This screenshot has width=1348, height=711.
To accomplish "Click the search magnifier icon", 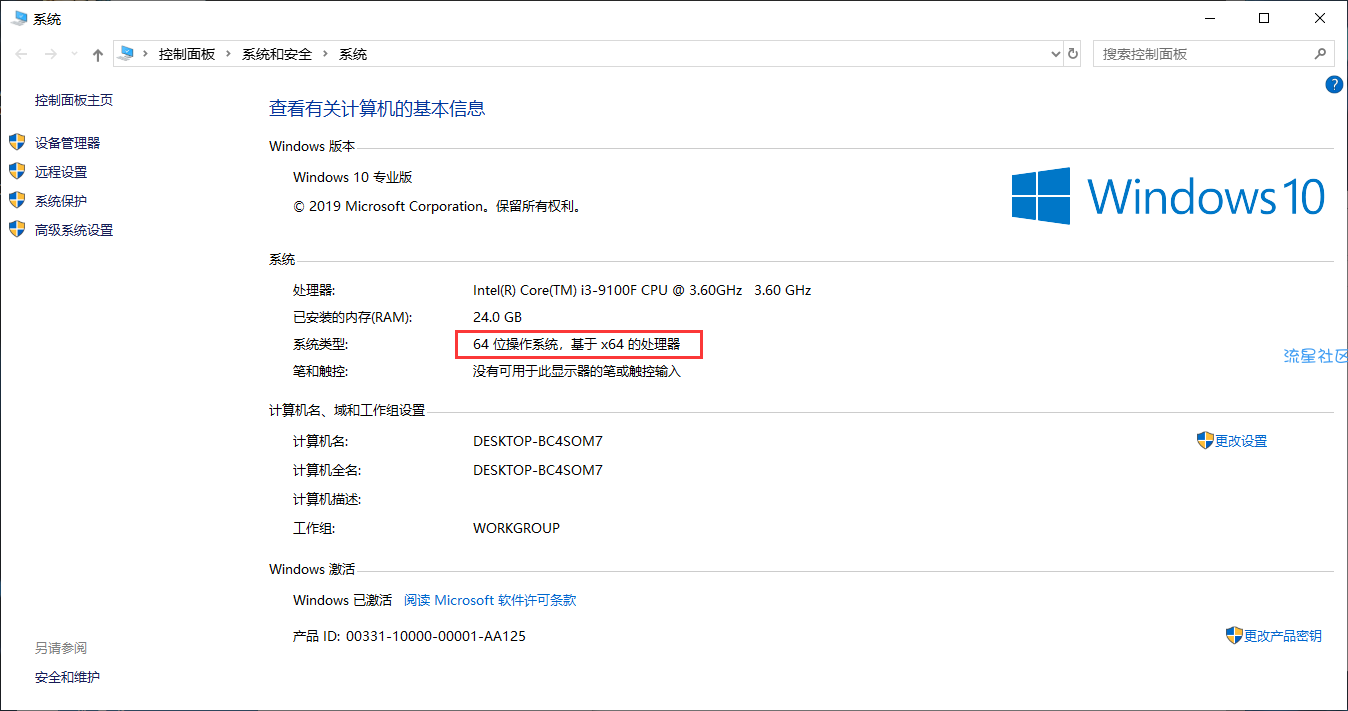I will coord(1321,54).
